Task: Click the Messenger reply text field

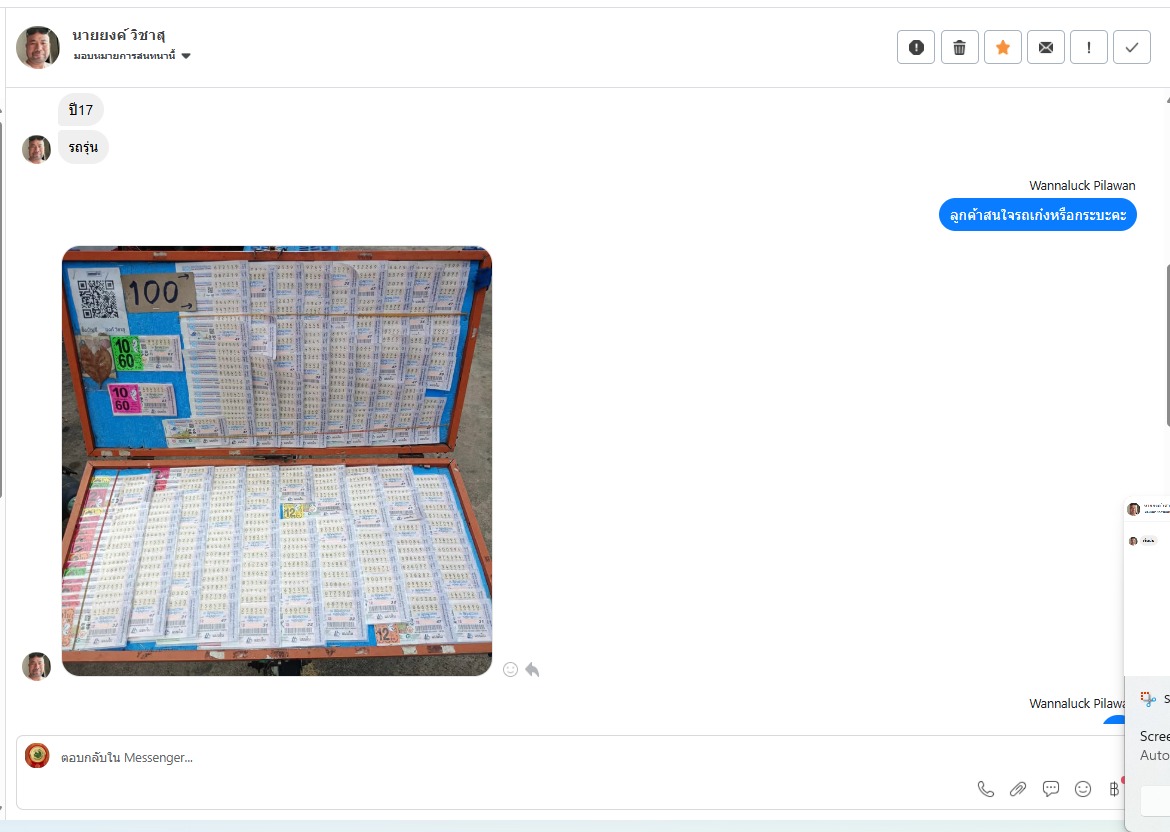Action: 522,757
